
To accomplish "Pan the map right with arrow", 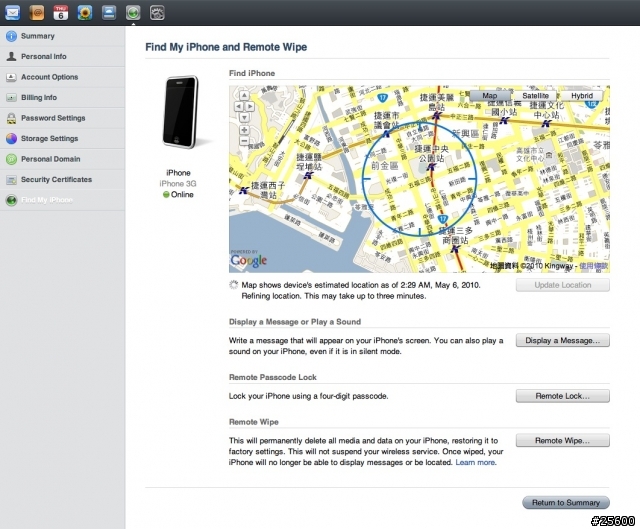I will (250, 107).
